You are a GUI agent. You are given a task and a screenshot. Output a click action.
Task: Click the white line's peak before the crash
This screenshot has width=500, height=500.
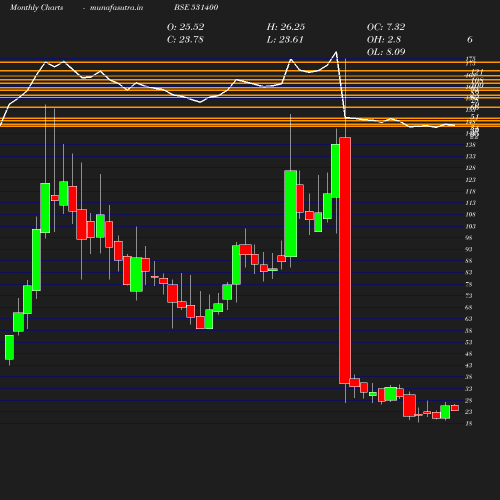[x=336, y=52]
